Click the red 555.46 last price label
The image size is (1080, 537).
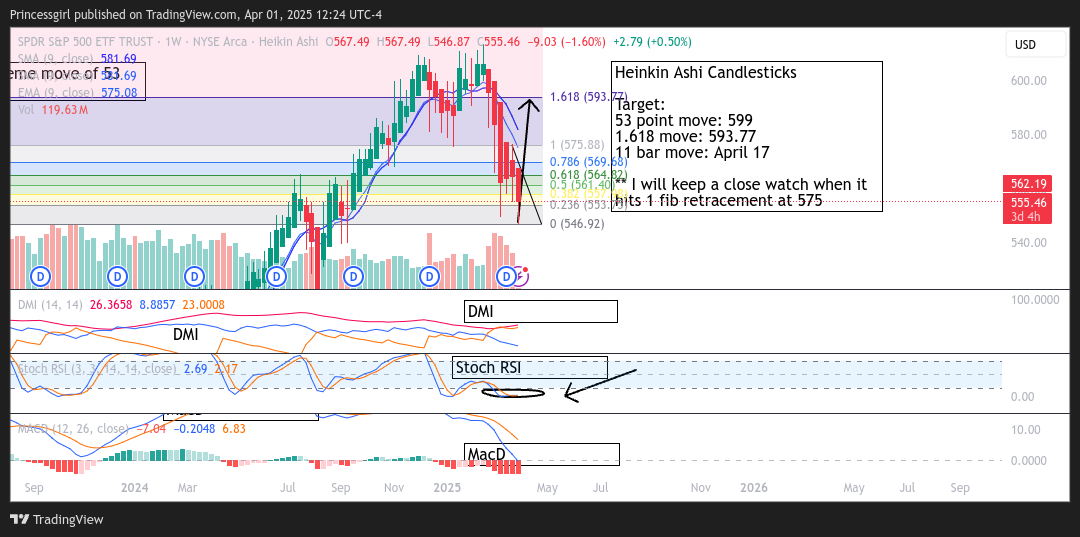click(1027, 202)
